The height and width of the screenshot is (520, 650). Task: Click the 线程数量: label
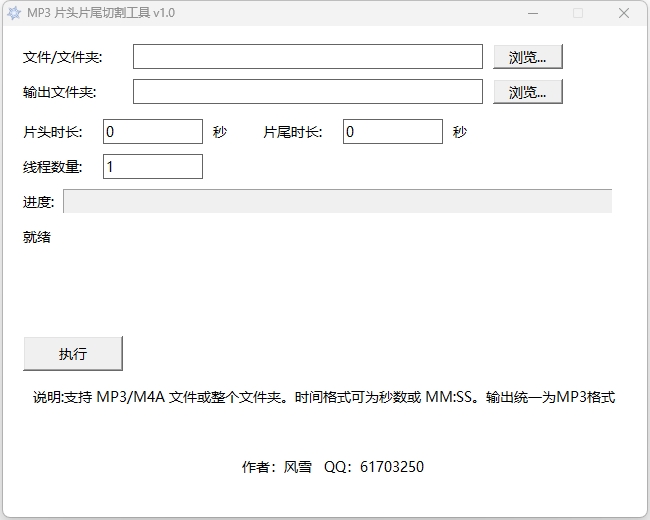pos(53,167)
